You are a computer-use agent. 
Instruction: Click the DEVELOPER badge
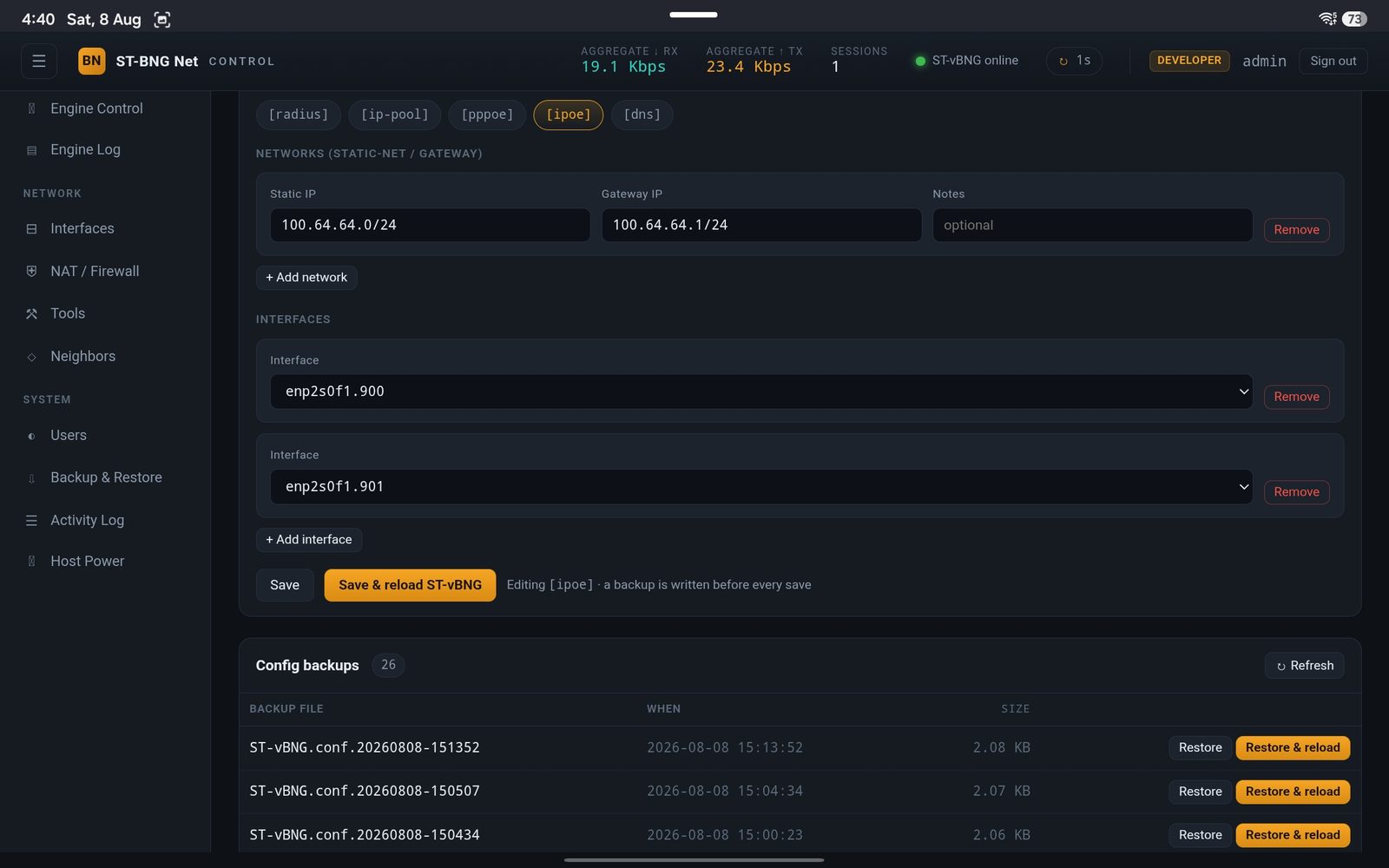1188,61
